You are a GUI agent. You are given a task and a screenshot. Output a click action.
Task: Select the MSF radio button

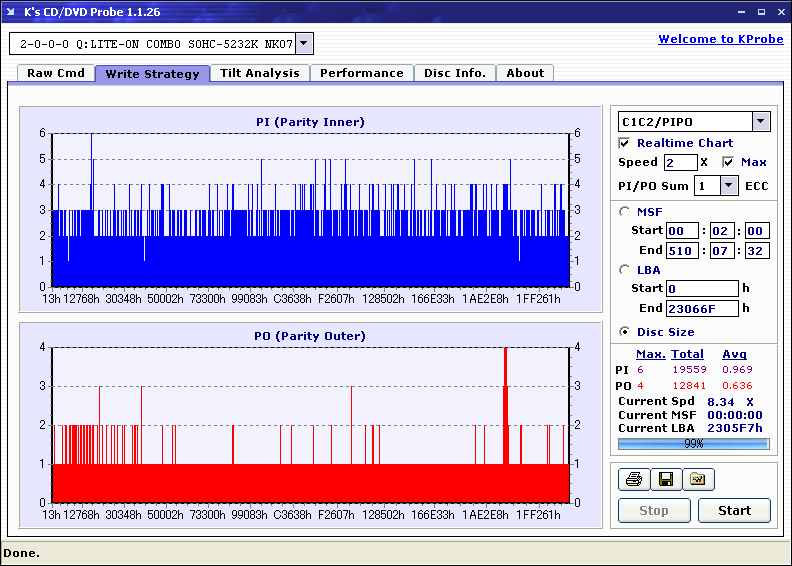[x=625, y=211]
